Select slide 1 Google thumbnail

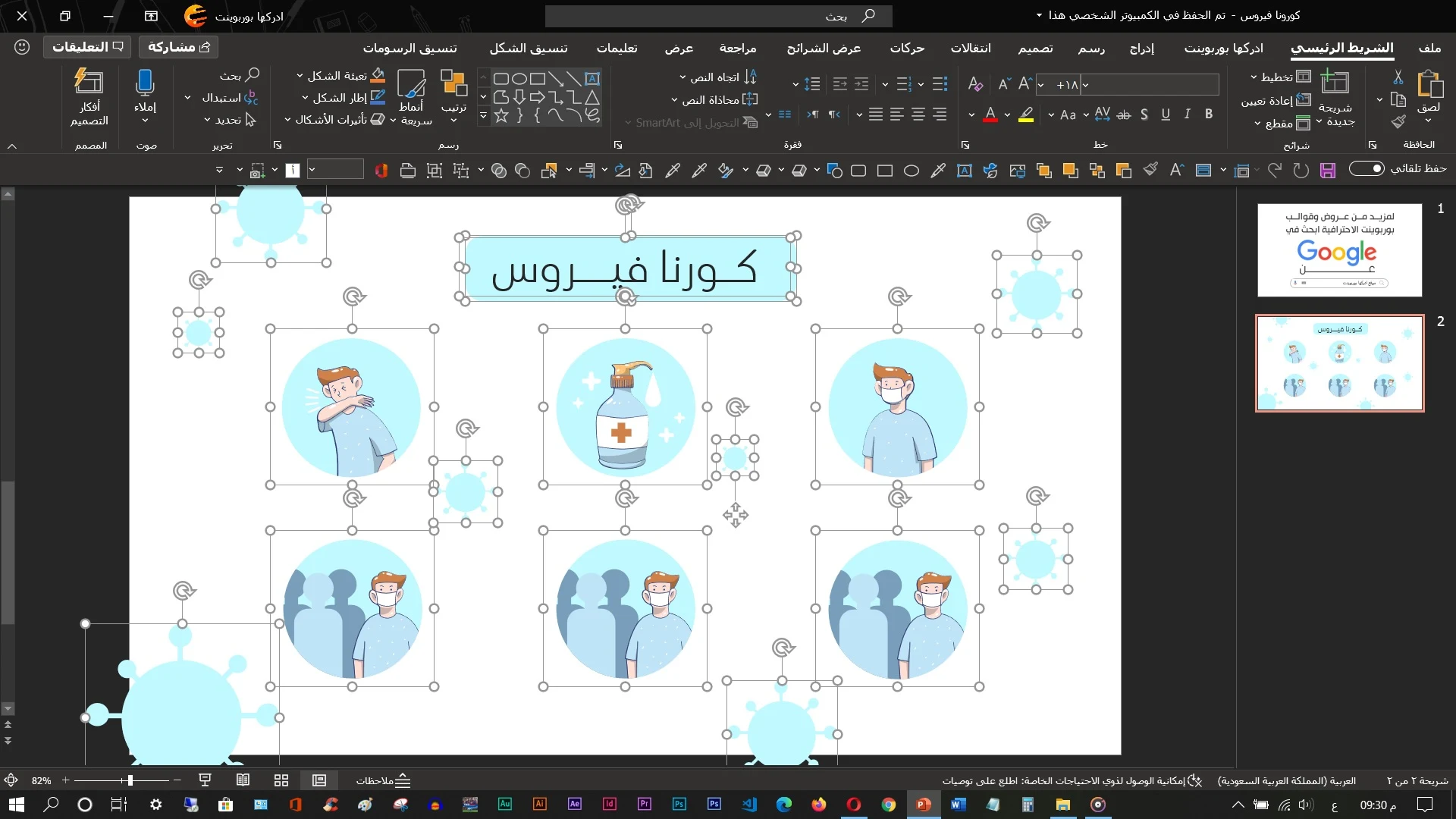1339,249
